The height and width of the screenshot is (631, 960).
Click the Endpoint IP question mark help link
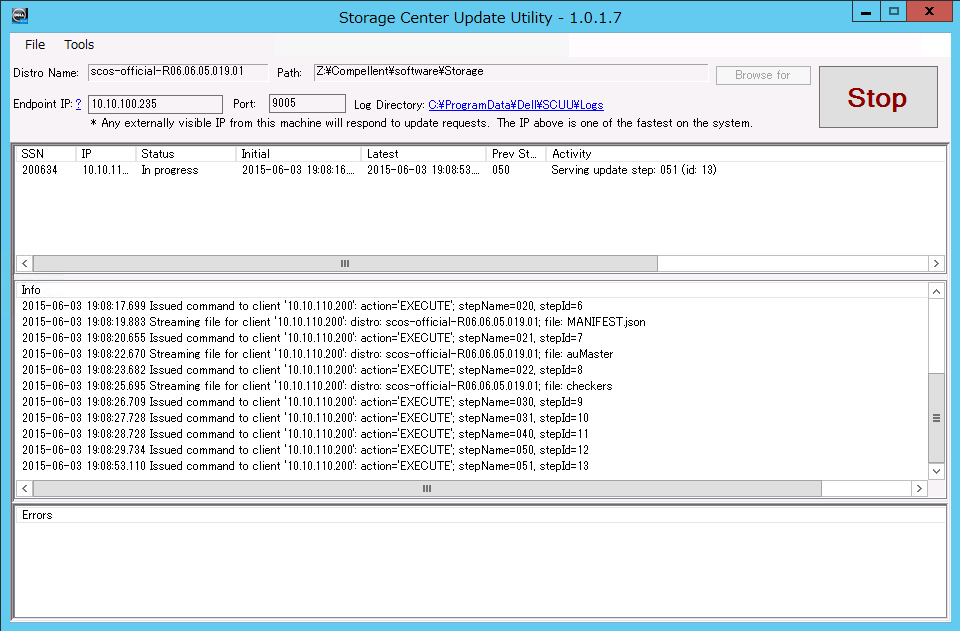point(78,104)
